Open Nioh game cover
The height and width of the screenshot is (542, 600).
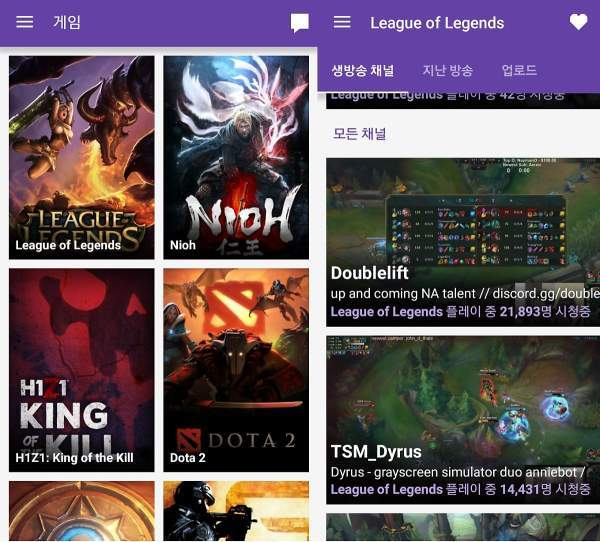coord(236,157)
